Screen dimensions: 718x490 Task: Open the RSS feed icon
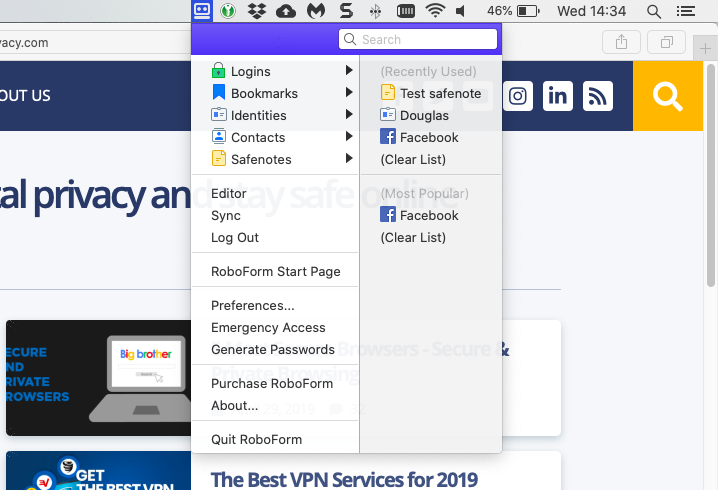(x=598, y=96)
